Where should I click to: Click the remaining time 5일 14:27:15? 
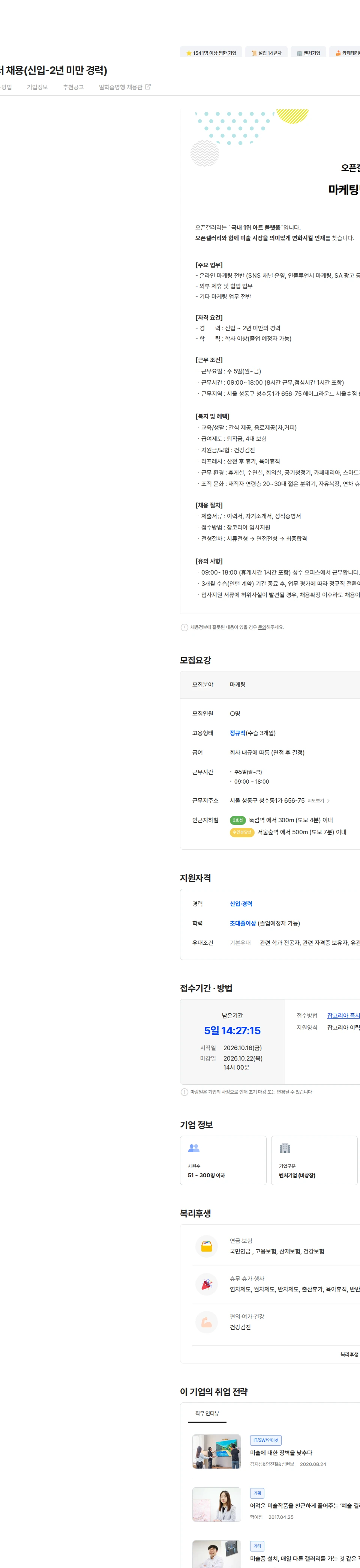point(232,1031)
